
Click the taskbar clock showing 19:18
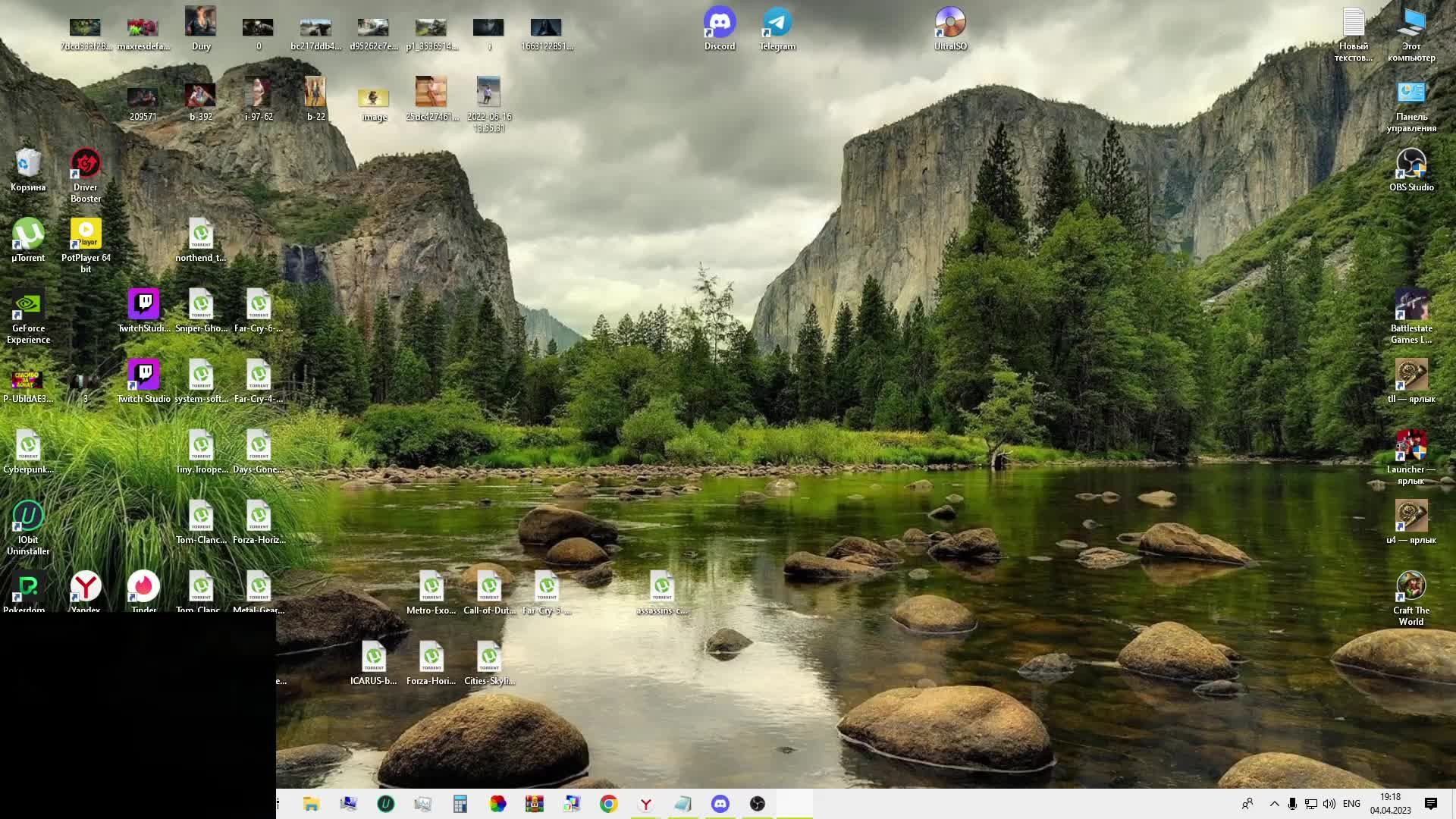click(x=1390, y=804)
